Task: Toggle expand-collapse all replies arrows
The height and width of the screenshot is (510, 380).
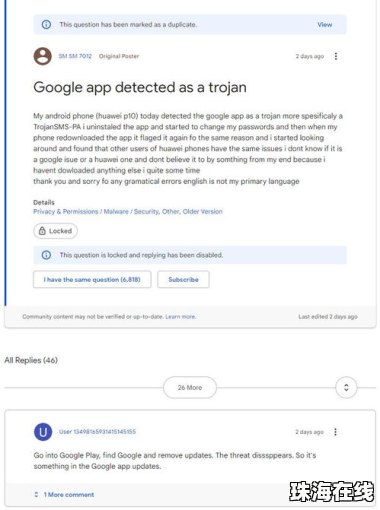Action: pos(346,387)
